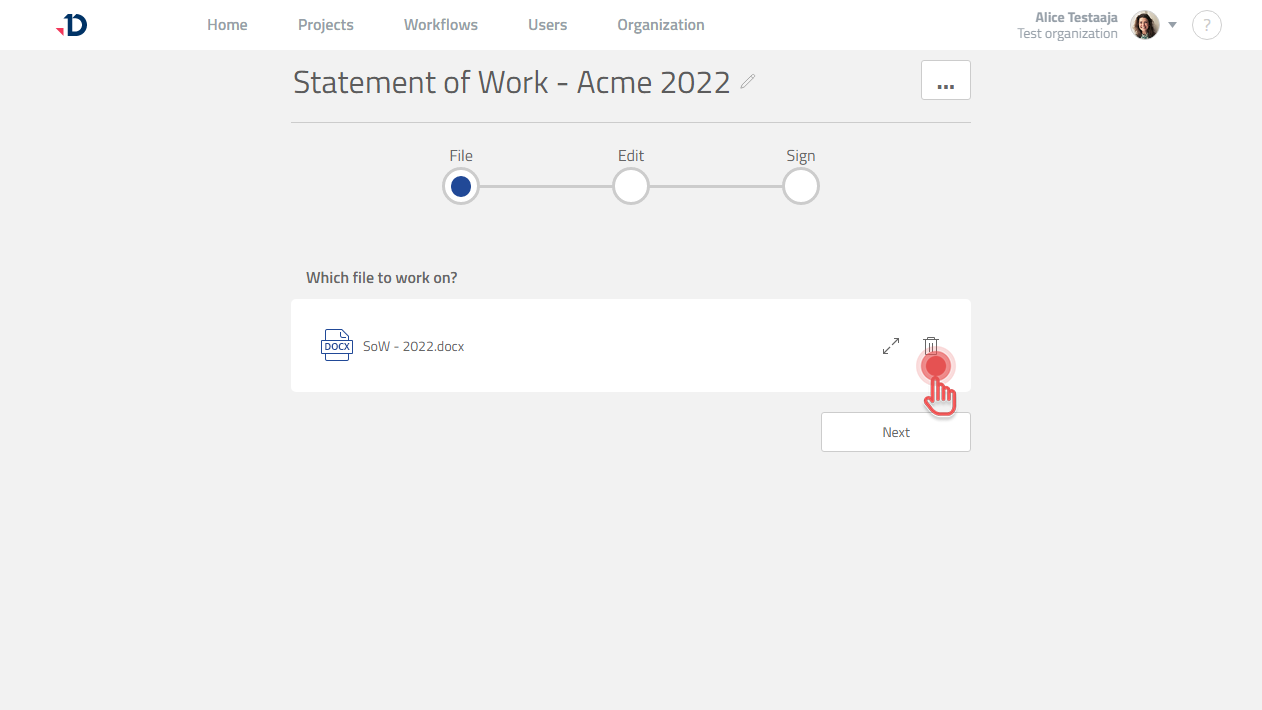
Task: Click the SoW - 2022.docx file name
Action: (x=413, y=347)
